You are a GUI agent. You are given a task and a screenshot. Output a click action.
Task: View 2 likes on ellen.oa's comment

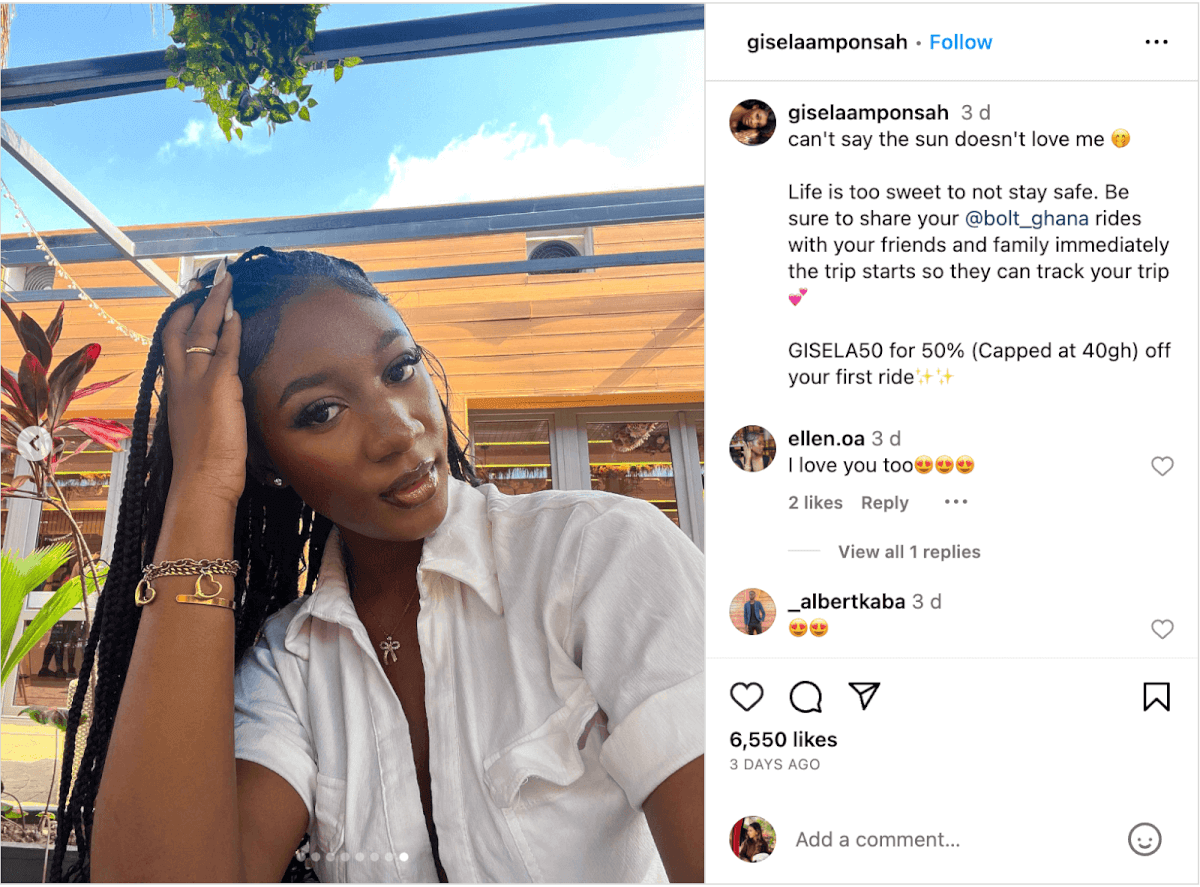point(815,503)
